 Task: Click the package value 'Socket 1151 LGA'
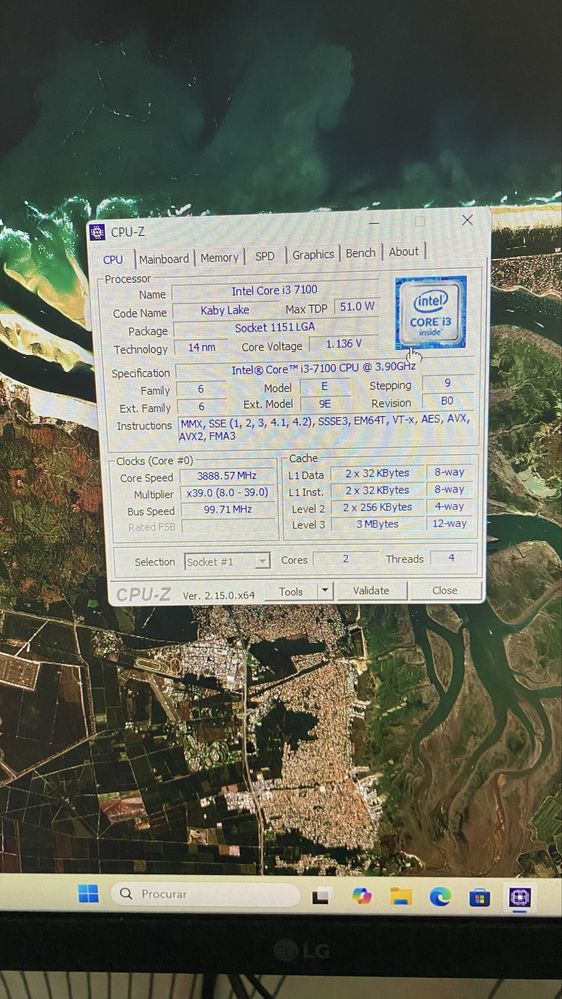pos(275,328)
